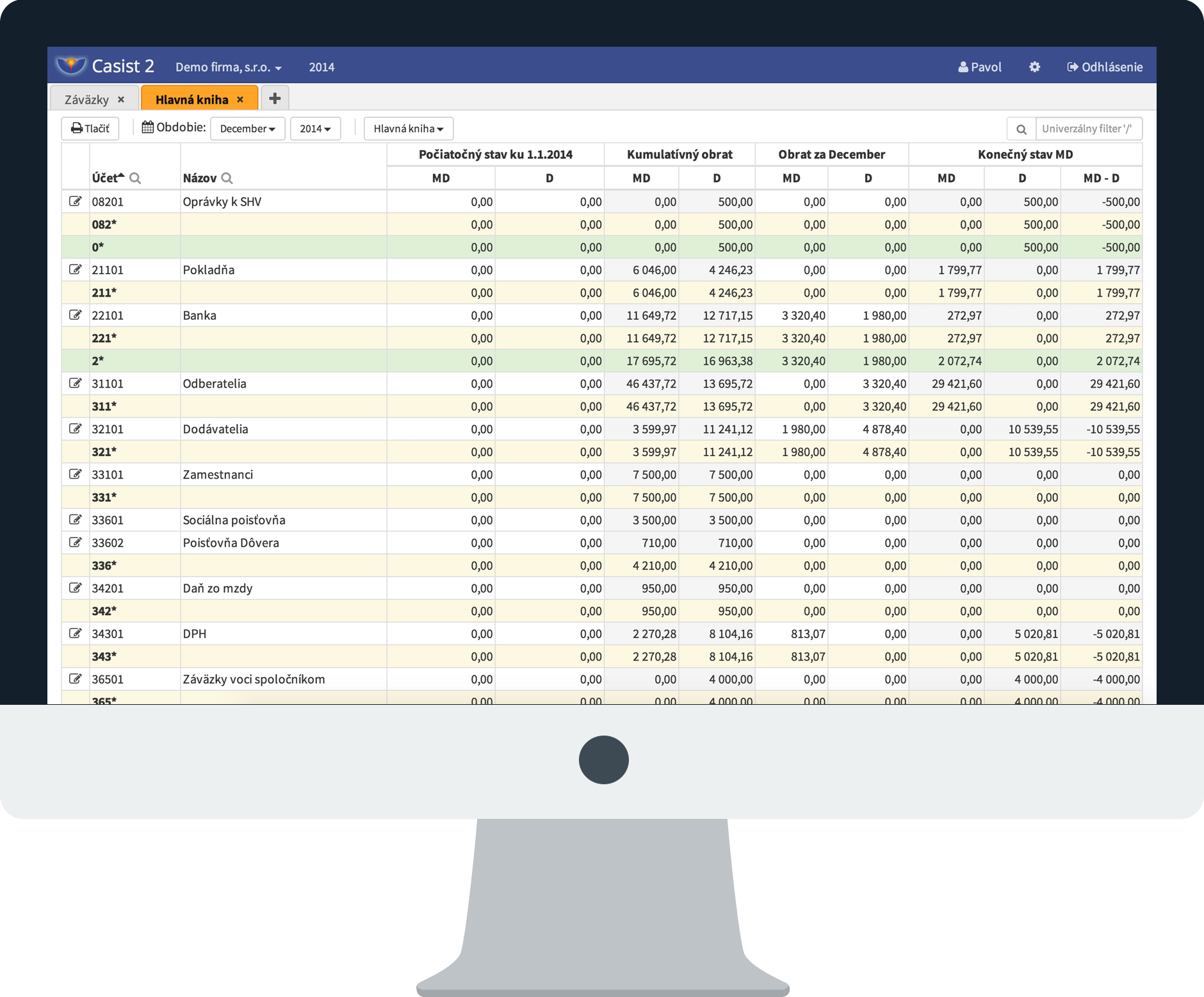Click the Názov column search icon

(x=227, y=178)
